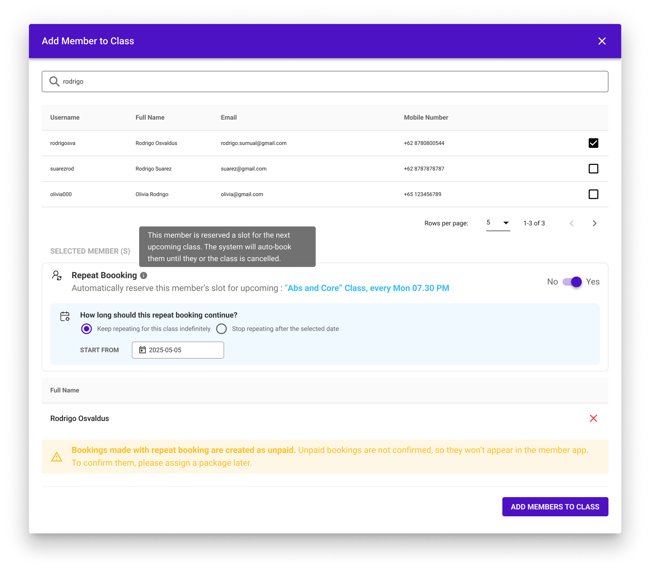Image resolution: width=650 pixels, height=568 pixels.
Task: Open the Rows per page dropdown
Action: point(498,223)
